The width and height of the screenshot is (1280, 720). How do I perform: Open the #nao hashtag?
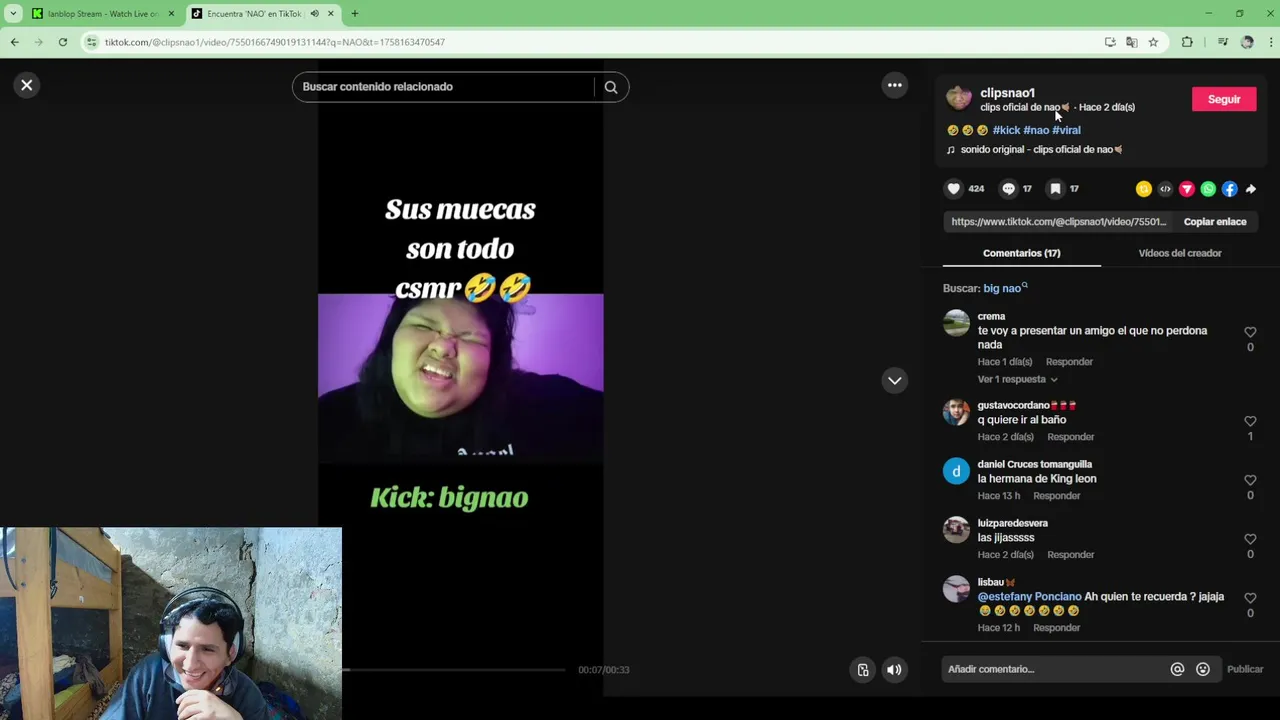pos(1036,130)
